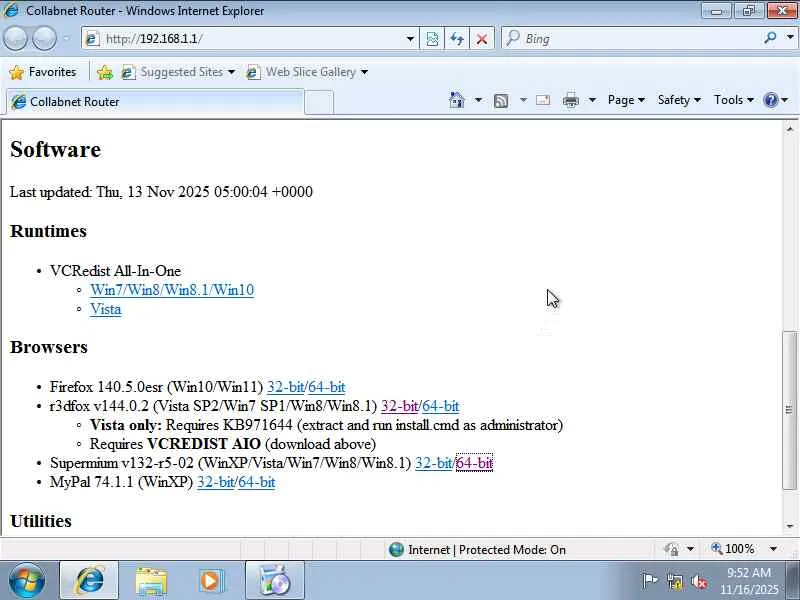Click the Software heading text
Screen dimensions: 800x600
click(56, 149)
